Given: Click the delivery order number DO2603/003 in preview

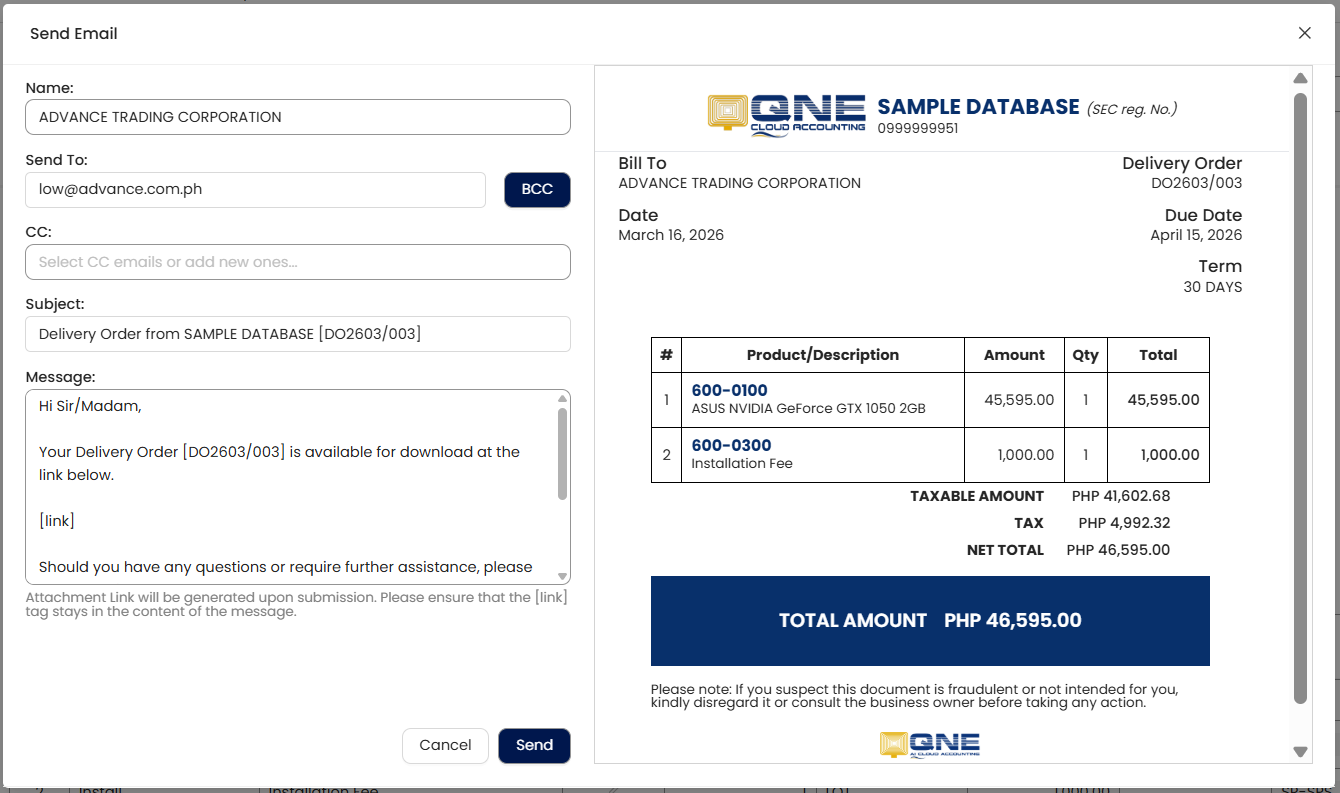Looking at the screenshot, I should pos(1196,183).
